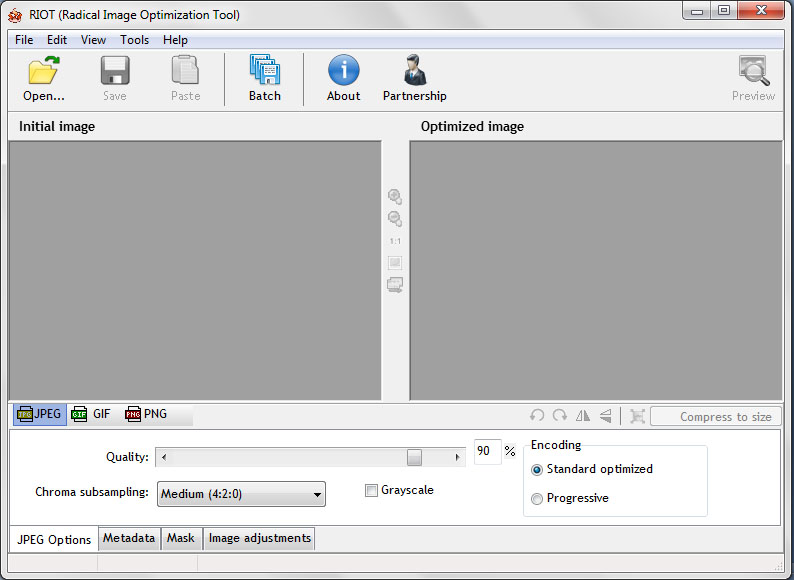Click the Save floppy disk icon

coord(115,70)
